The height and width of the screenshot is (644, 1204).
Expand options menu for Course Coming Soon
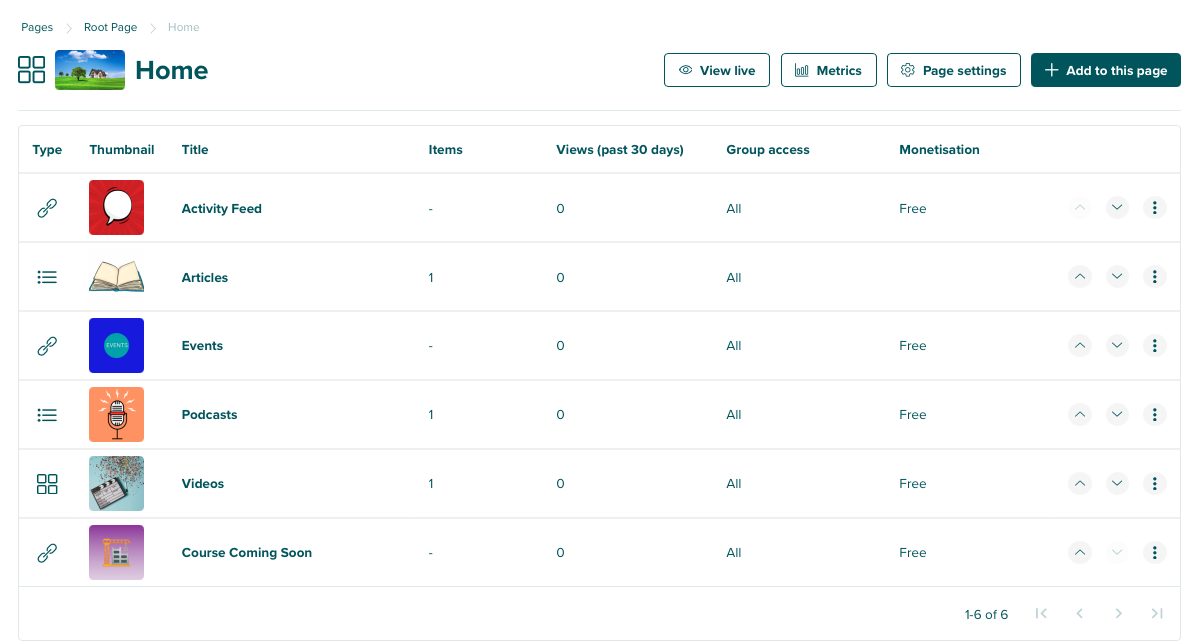[1154, 552]
